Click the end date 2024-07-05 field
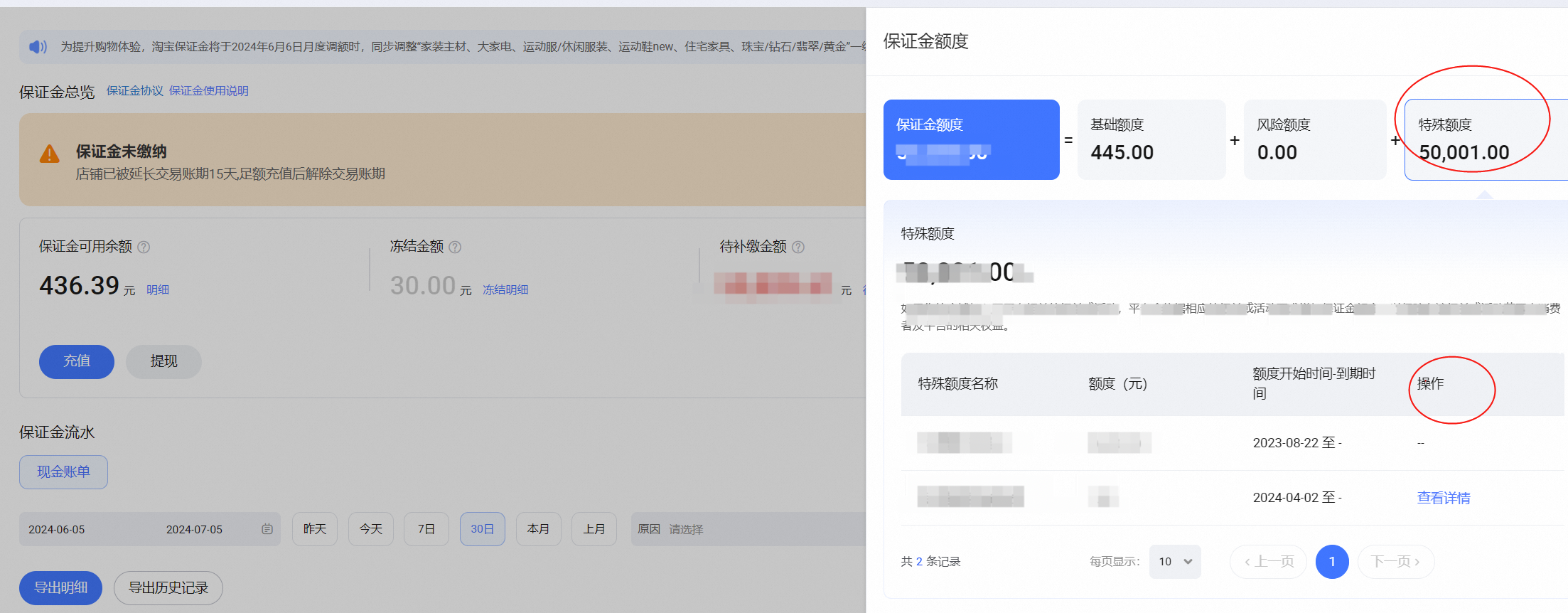The width and height of the screenshot is (1568, 613). (194, 529)
